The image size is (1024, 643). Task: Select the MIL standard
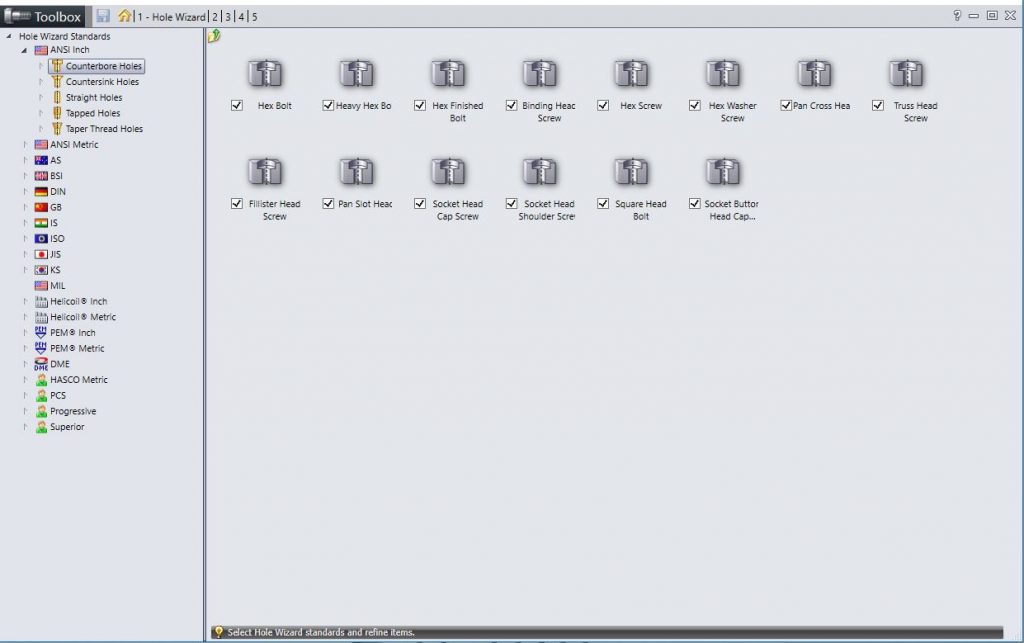click(x=57, y=285)
